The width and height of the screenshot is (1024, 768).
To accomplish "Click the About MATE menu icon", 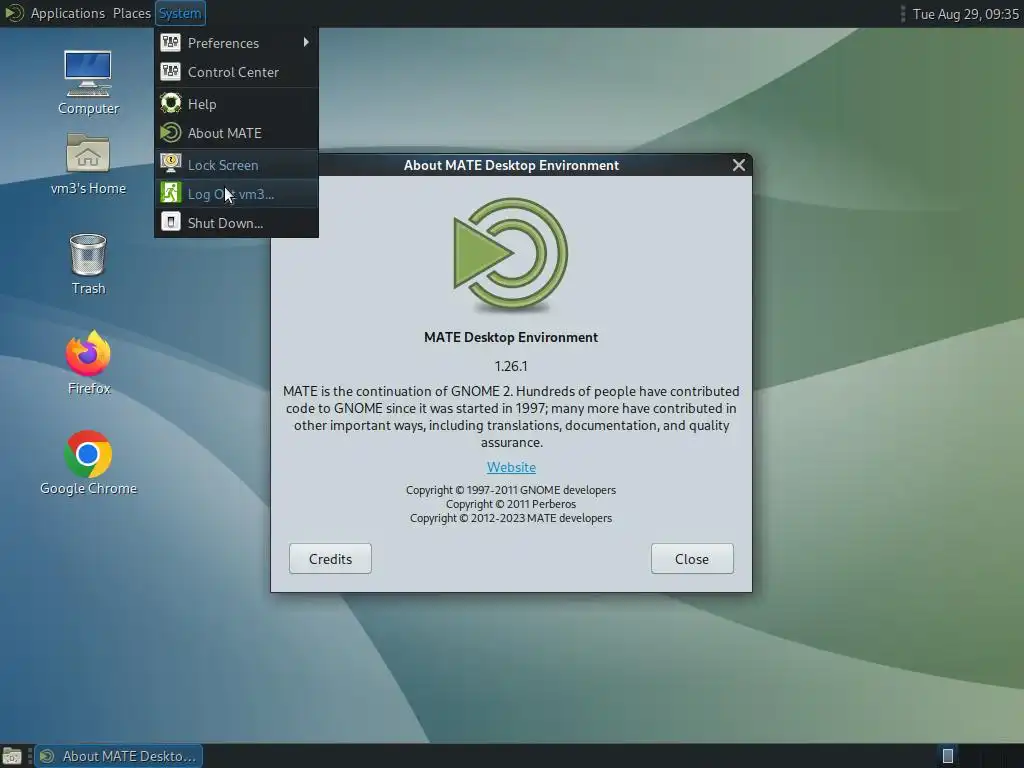I will coord(170,133).
